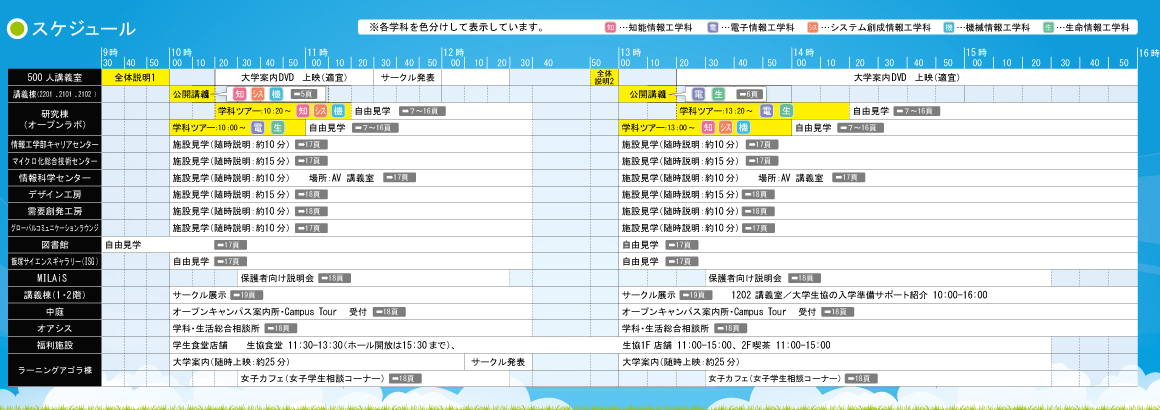1160x410 pixels.
Task: Click 電 badge in the 10:00 学科ツアー
Action: point(259,127)
